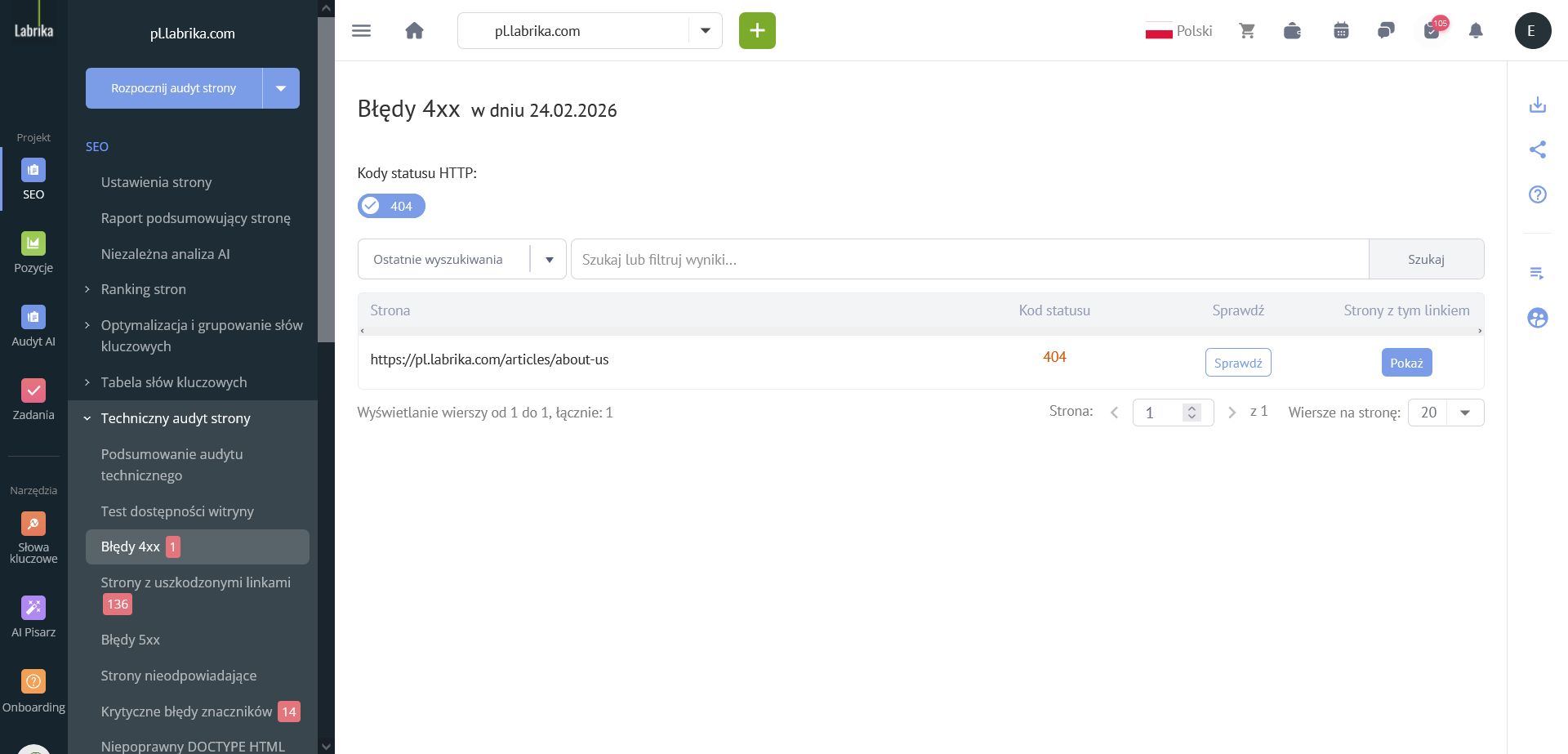Screen dimensions: 1568x754
Task: Go to next page arrow
Action: pos(1232,413)
